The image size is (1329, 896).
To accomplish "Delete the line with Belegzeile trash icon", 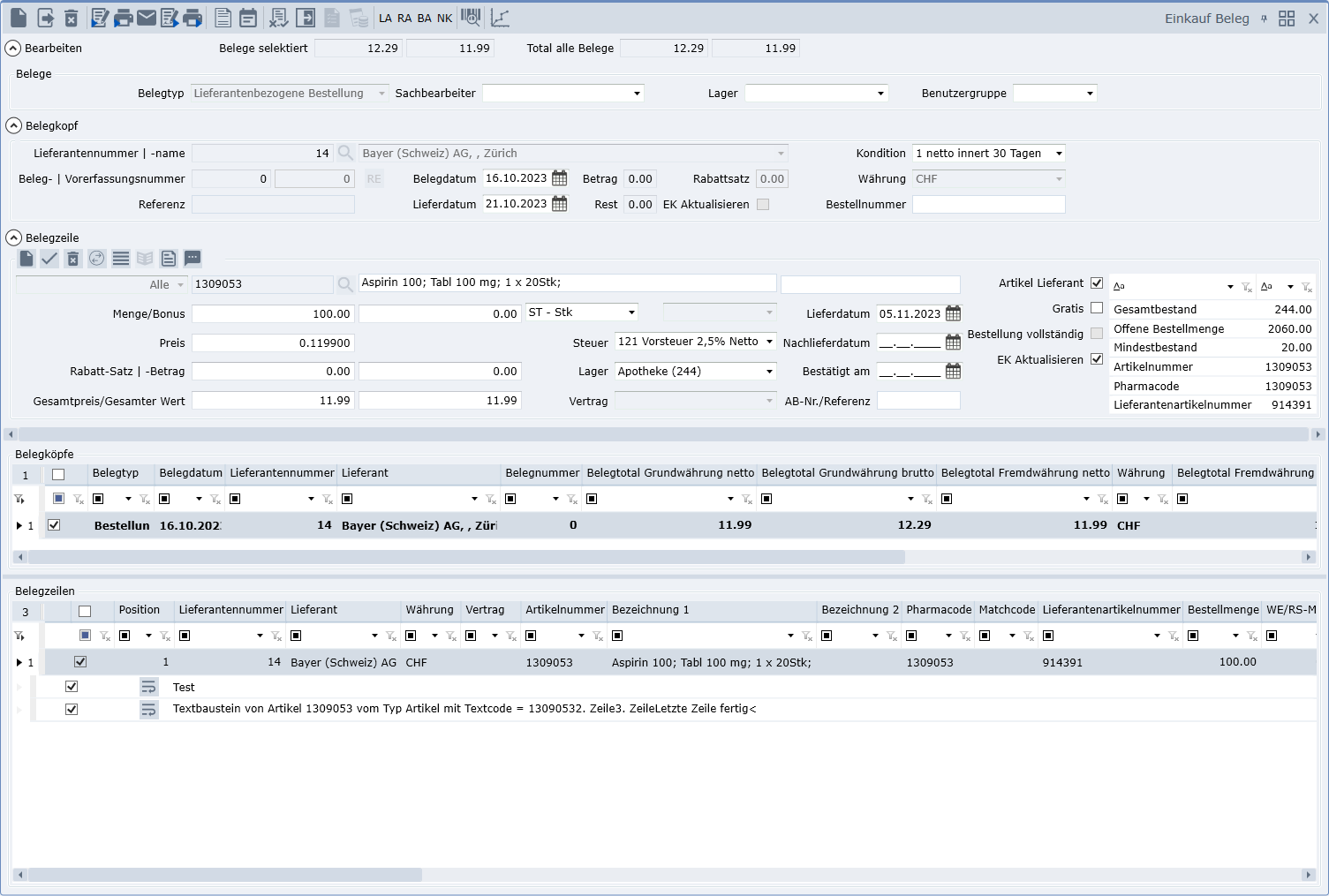I will pyautogui.click(x=73, y=259).
